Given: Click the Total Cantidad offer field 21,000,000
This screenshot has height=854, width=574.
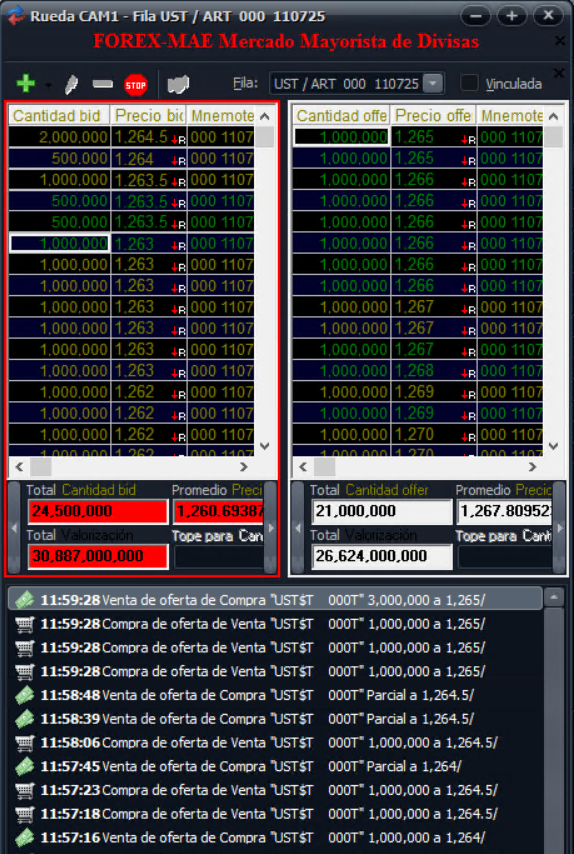Looking at the screenshot, I should pos(382,511).
